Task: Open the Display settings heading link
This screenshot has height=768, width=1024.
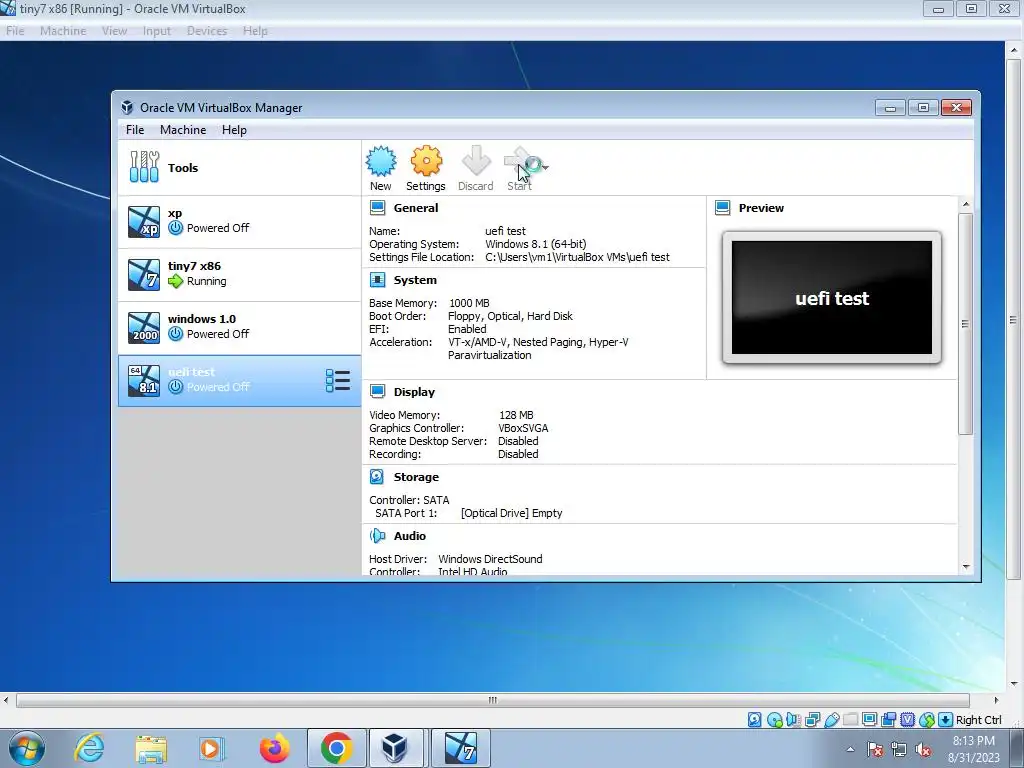Action: pos(414,392)
